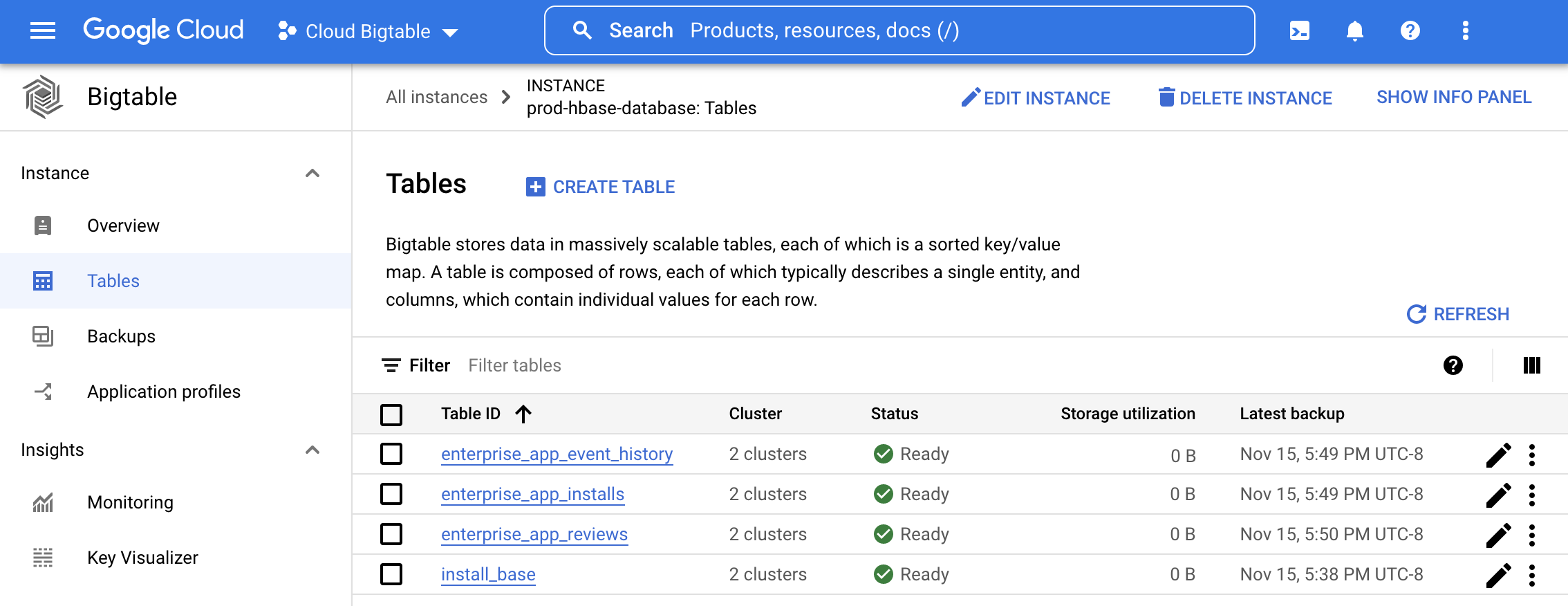Click the filter help question mark icon
The width and height of the screenshot is (1568, 606).
1453,365
